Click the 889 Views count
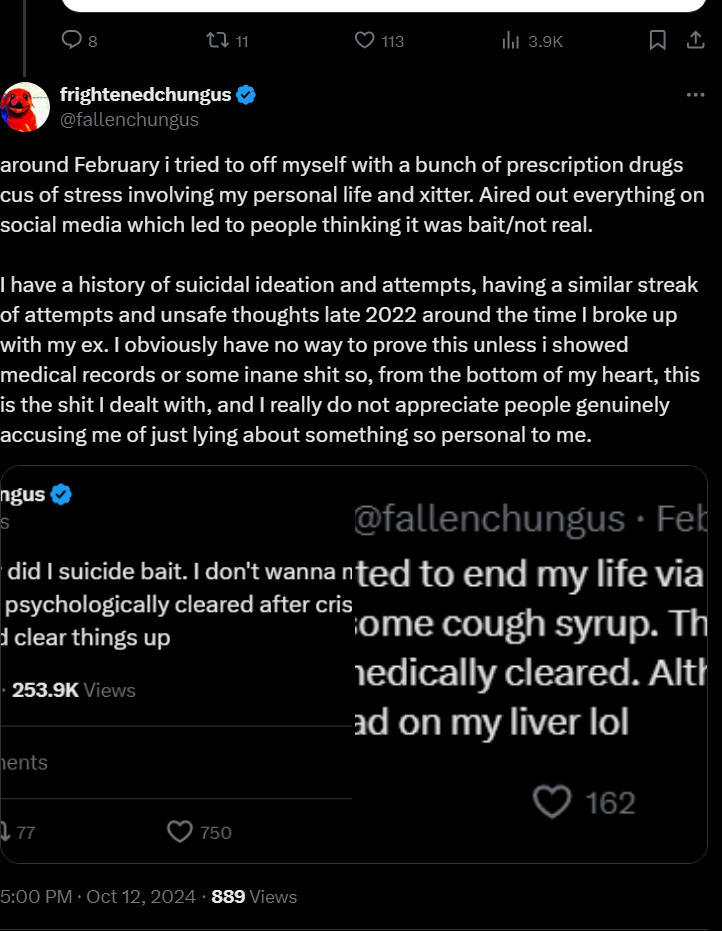722x931 pixels. (254, 897)
